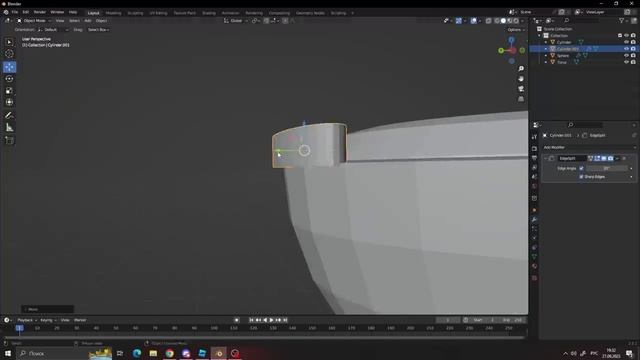Screen dimensions: 640x360
Task: Toggle EdgeSplit modifier render visibility
Action: (611, 158)
